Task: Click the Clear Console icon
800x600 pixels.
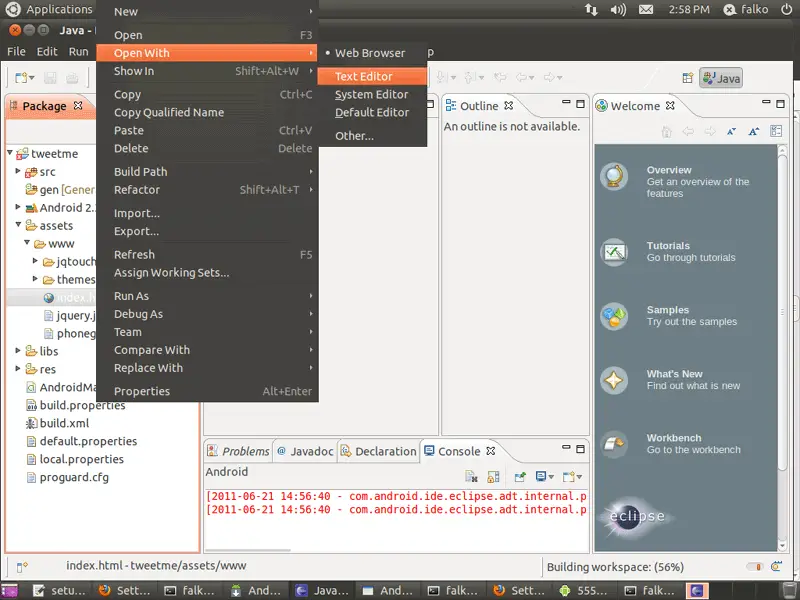Action: pos(471,477)
